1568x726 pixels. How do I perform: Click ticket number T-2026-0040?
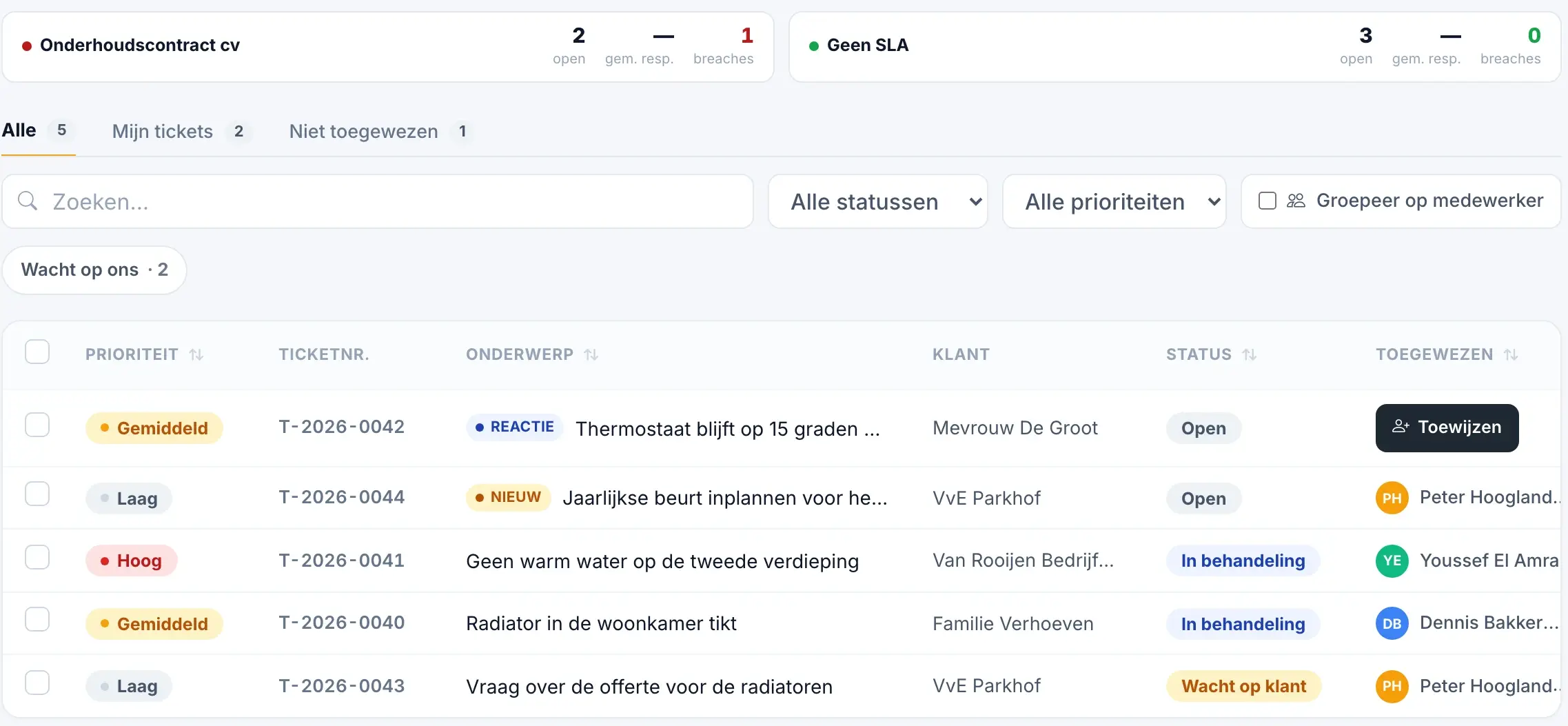(341, 623)
